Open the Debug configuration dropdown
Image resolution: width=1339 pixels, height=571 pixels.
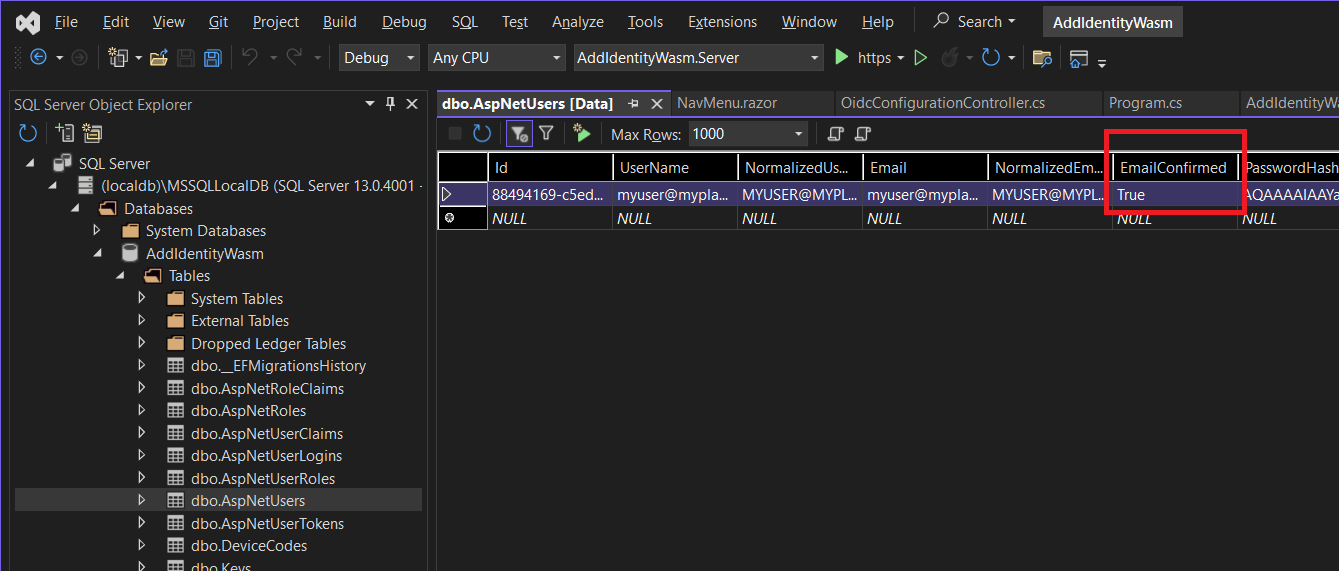point(380,58)
